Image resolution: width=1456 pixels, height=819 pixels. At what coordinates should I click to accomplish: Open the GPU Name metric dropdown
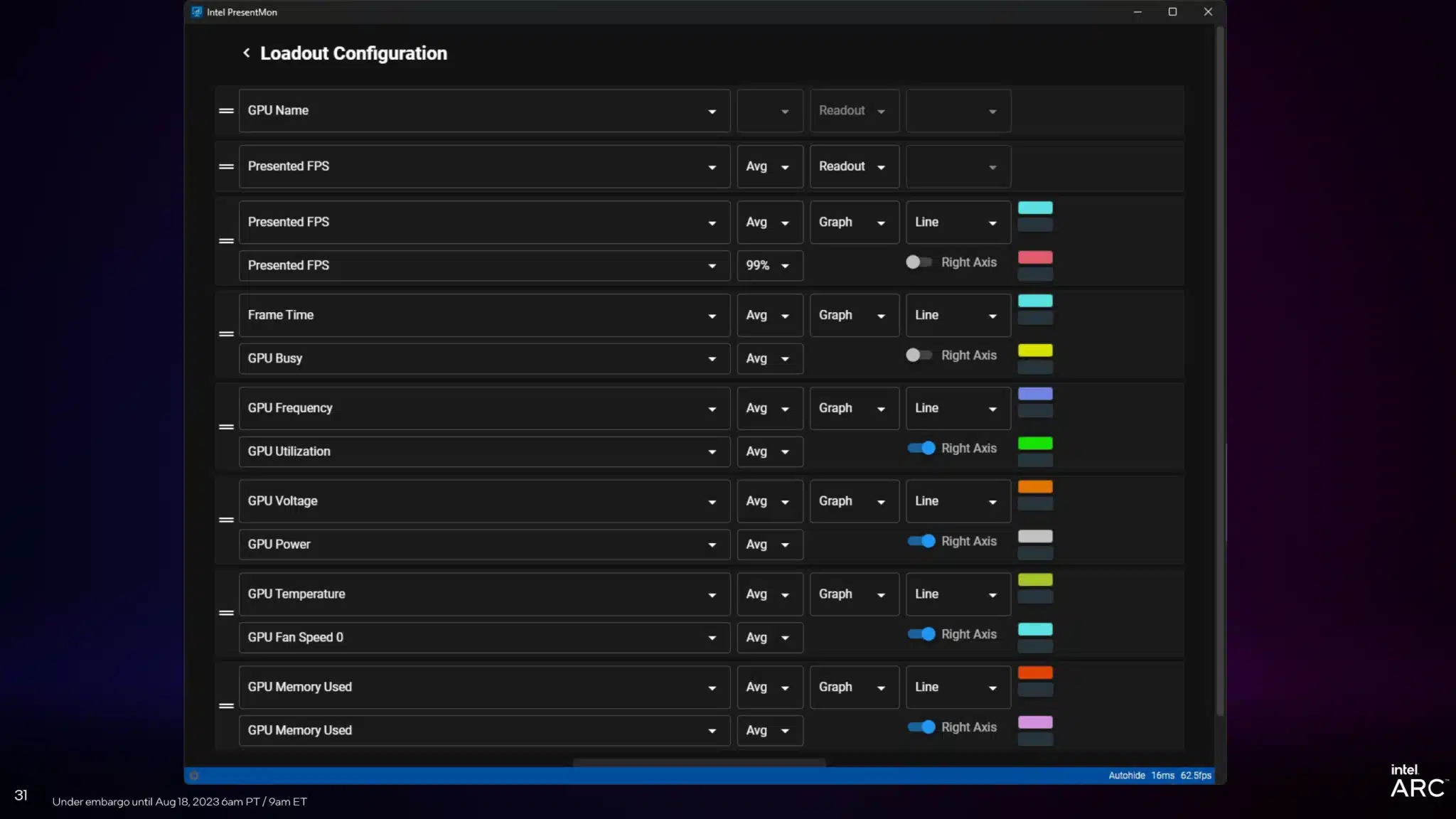point(484,111)
